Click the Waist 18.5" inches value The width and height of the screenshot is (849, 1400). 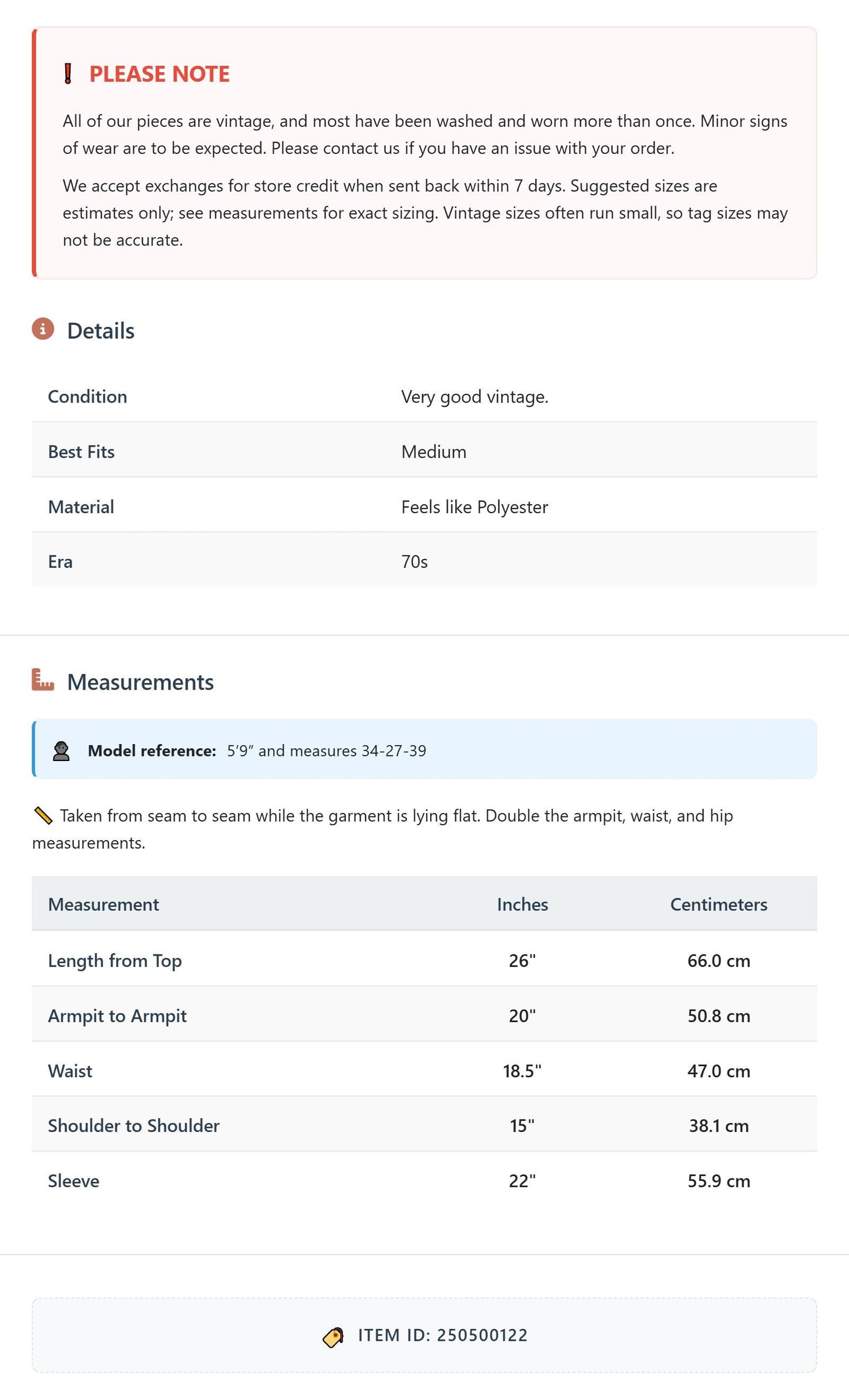tap(522, 1071)
